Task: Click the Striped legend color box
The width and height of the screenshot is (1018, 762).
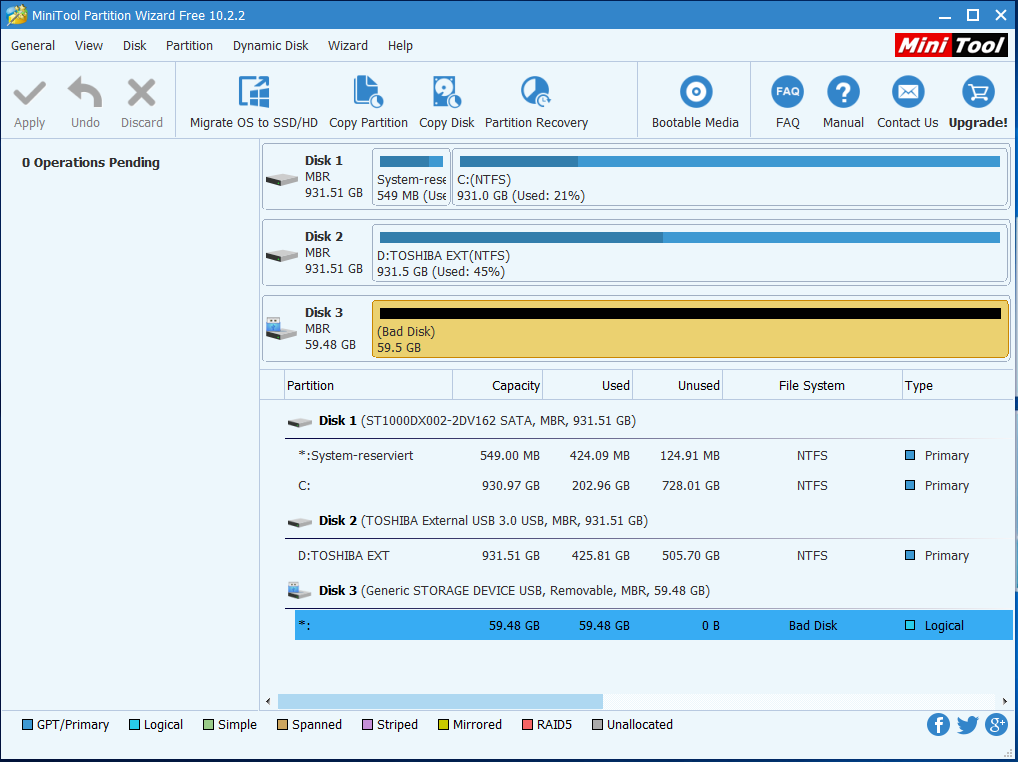Action: [367, 724]
